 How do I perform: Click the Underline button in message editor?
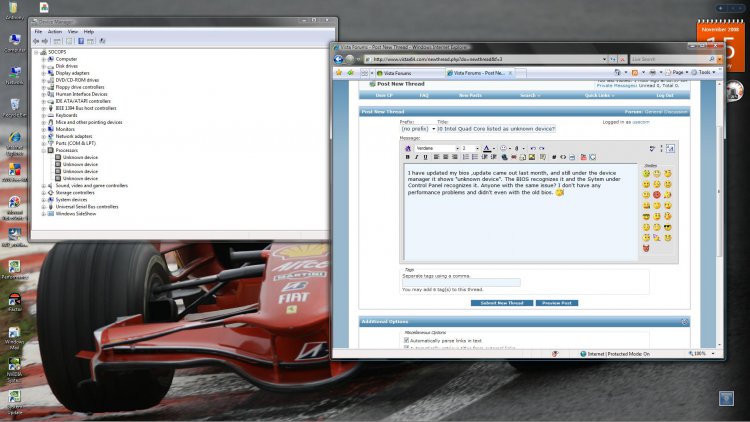click(425, 157)
